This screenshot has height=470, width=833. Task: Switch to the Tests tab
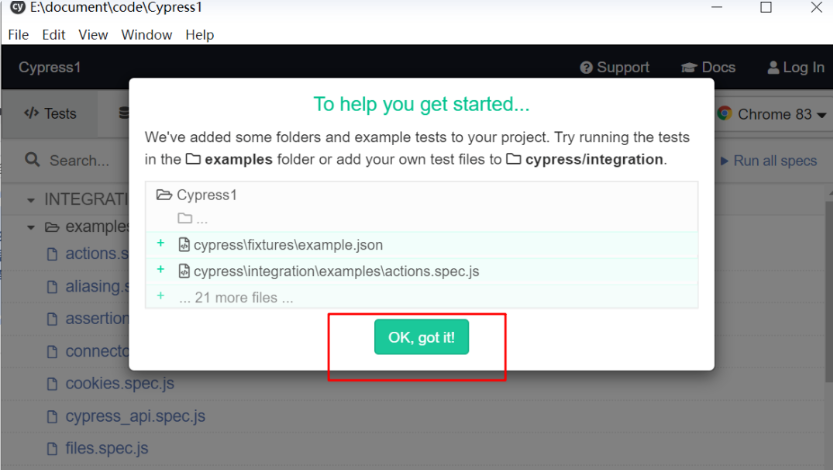pyautogui.click(x=50, y=114)
